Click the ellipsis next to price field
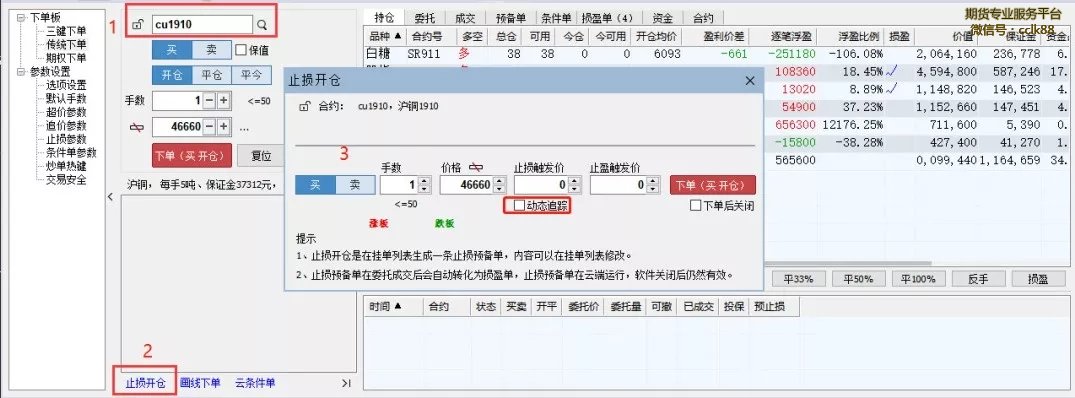Screen dimensions: 1075x398 coord(244,127)
